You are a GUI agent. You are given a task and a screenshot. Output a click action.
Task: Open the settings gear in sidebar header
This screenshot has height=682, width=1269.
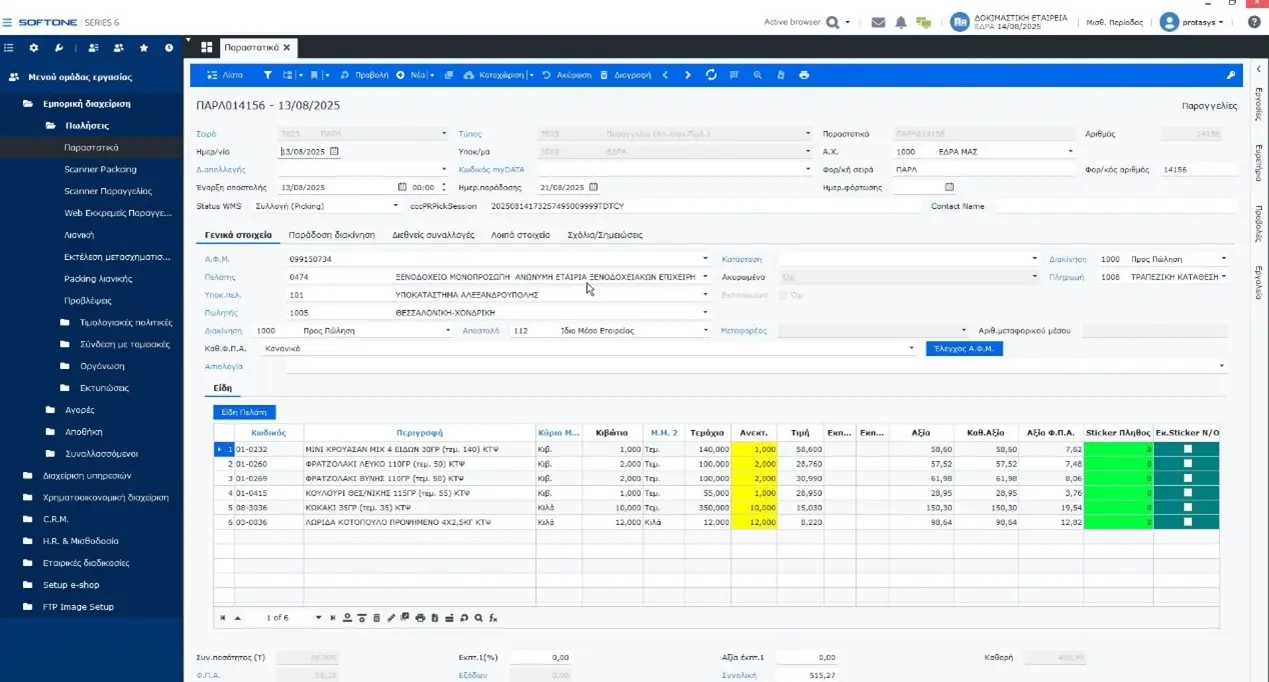point(34,47)
